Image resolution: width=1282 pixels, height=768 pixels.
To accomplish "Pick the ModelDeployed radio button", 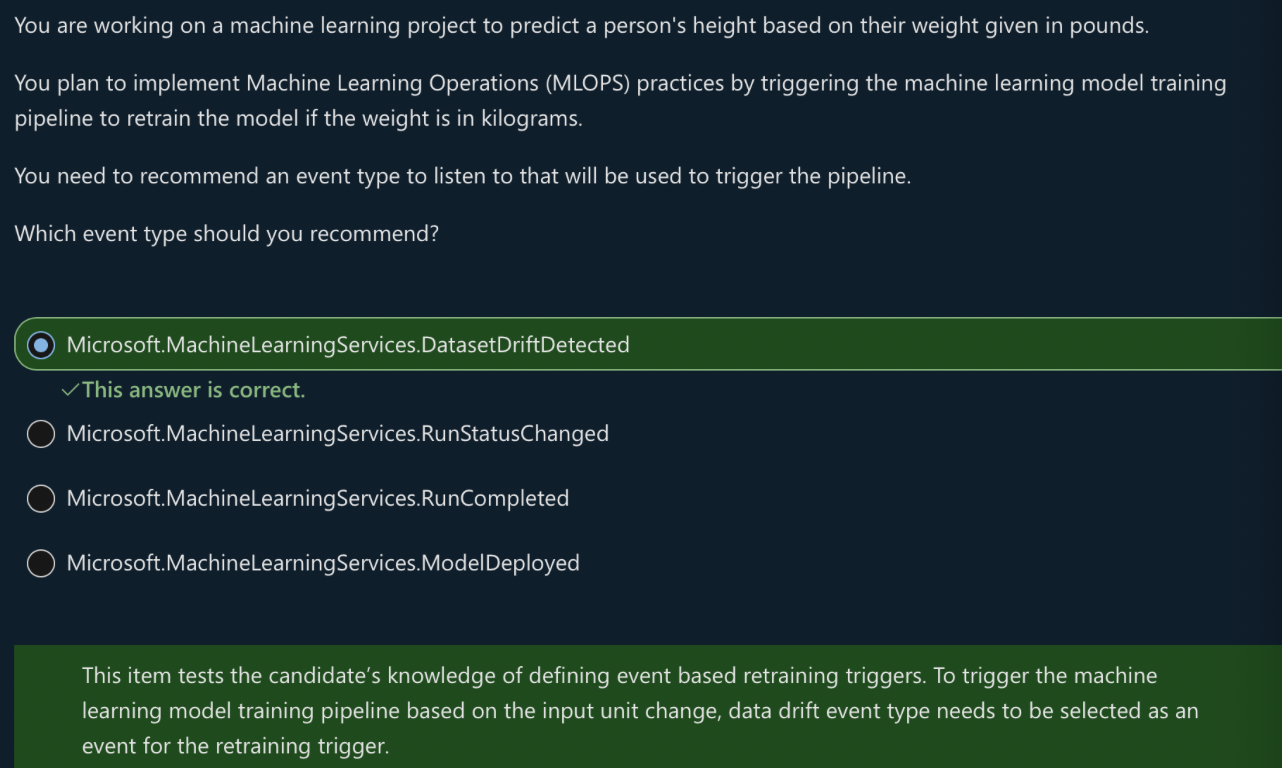I will click(x=41, y=563).
